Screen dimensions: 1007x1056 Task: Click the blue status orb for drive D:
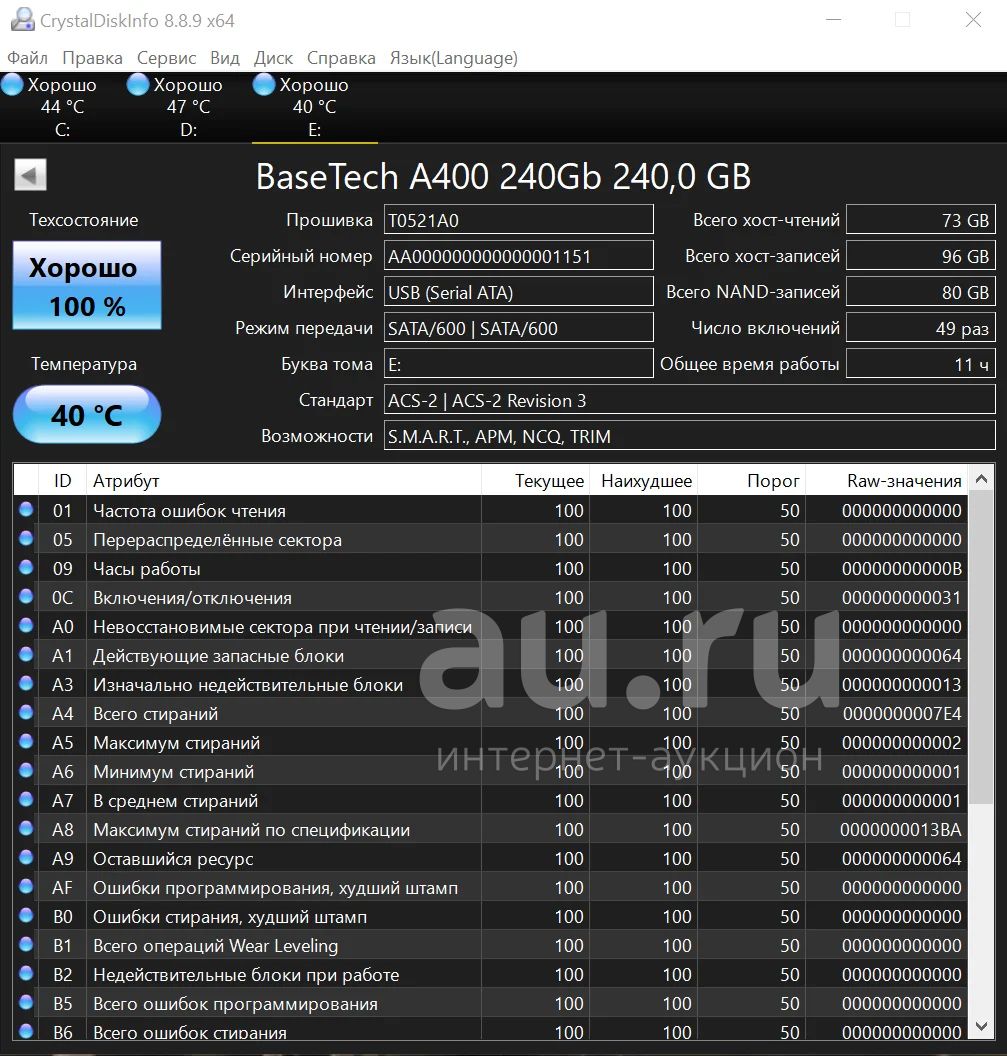pos(137,84)
